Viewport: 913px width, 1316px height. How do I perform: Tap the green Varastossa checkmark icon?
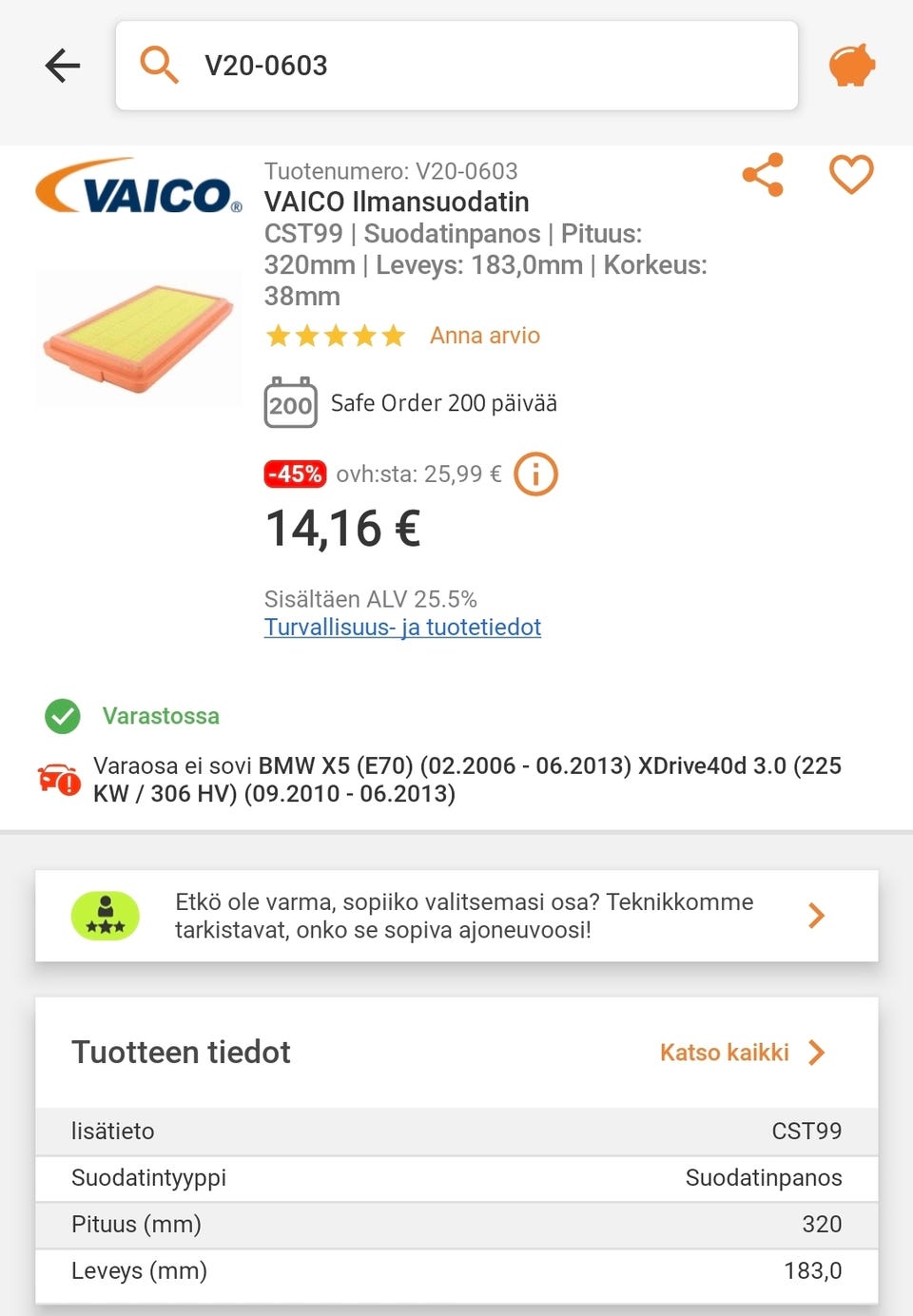63,716
